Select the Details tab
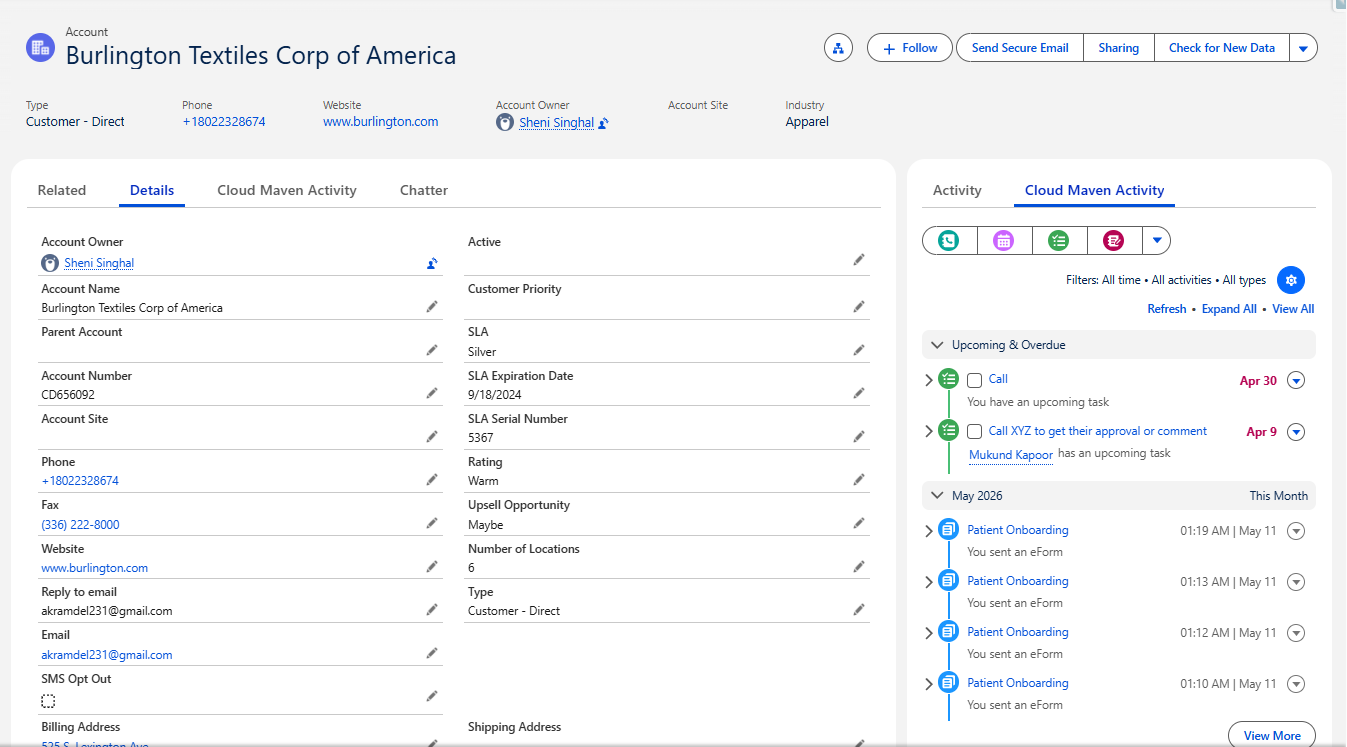1347x747 pixels. click(152, 190)
